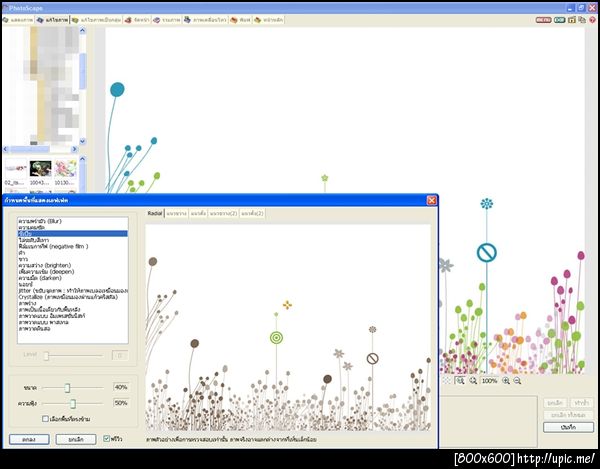Click the folder tree scrollbar up arrow
Viewport: 600px width, 469px height.
[82, 30]
